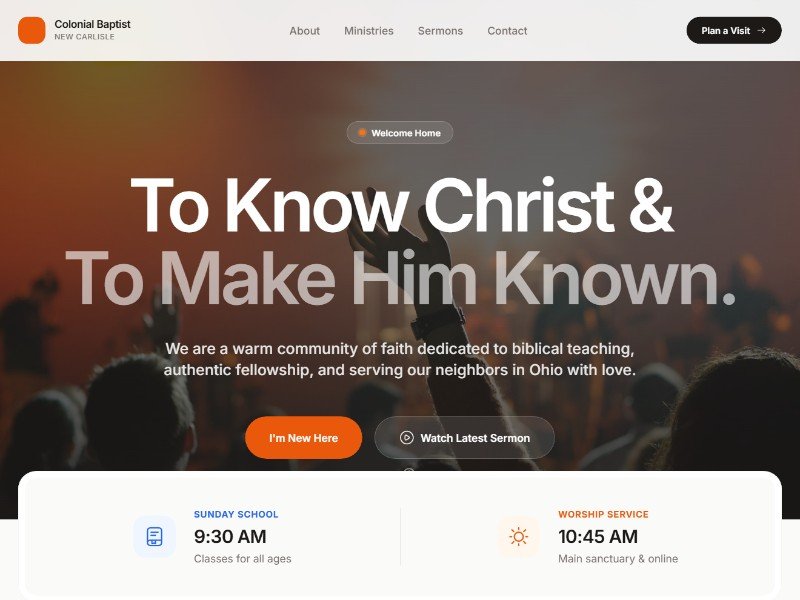This screenshot has height=600, width=800.
Task: Click the Welcome Home pill badge
Action: (399, 133)
